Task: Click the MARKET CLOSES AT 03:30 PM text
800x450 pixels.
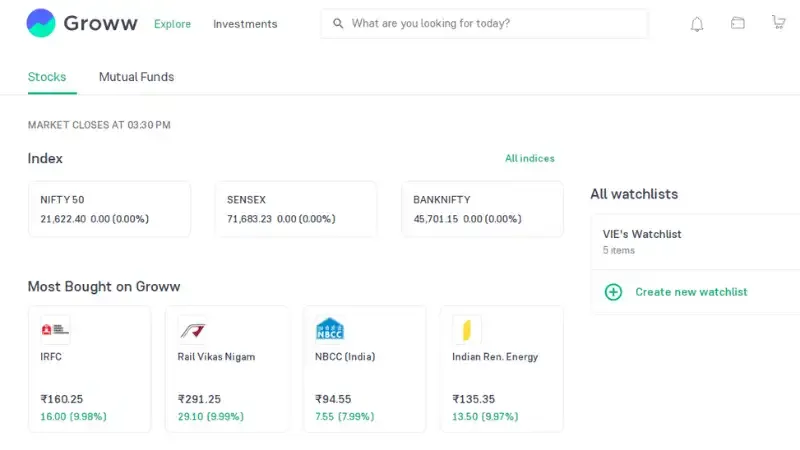Action: coord(99,125)
